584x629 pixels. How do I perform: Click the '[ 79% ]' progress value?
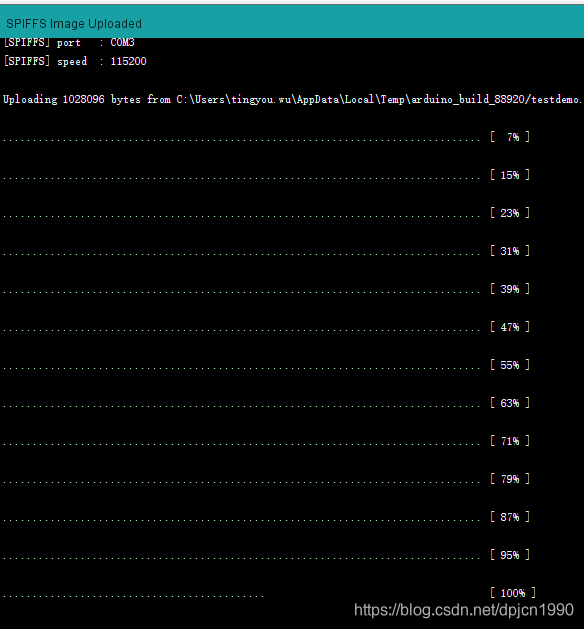pos(510,479)
